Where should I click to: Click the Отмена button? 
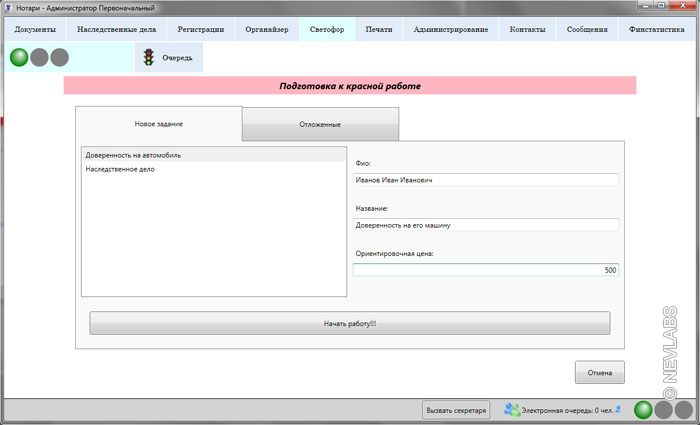[x=599, y=373]
